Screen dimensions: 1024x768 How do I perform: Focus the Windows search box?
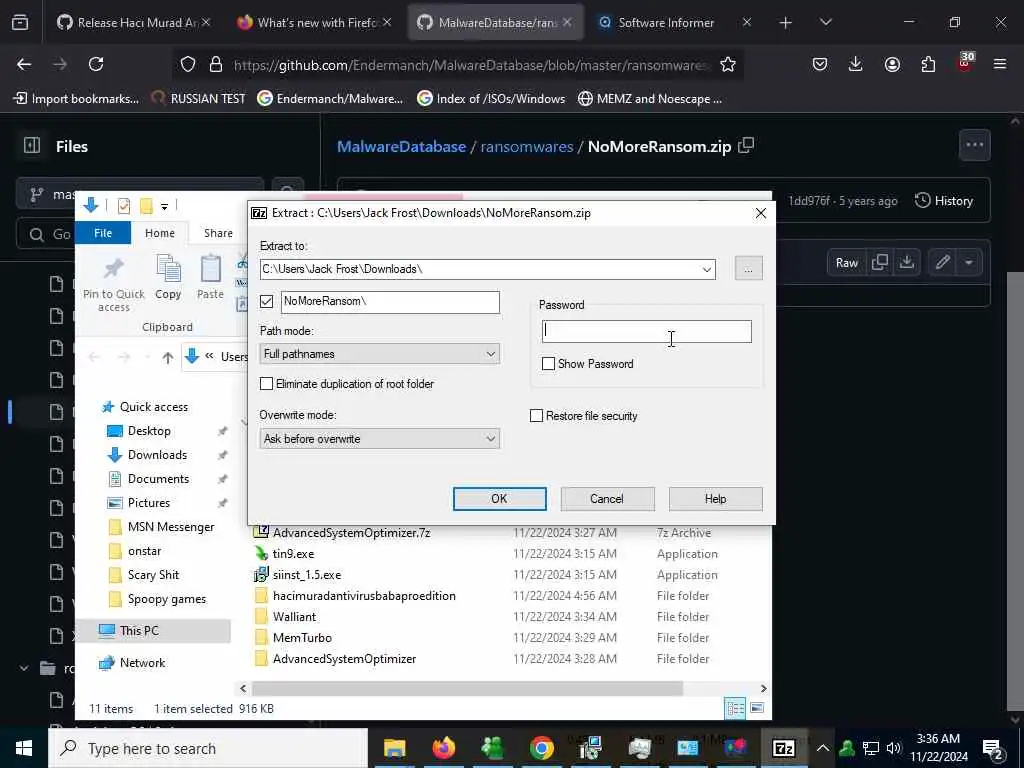208,748
